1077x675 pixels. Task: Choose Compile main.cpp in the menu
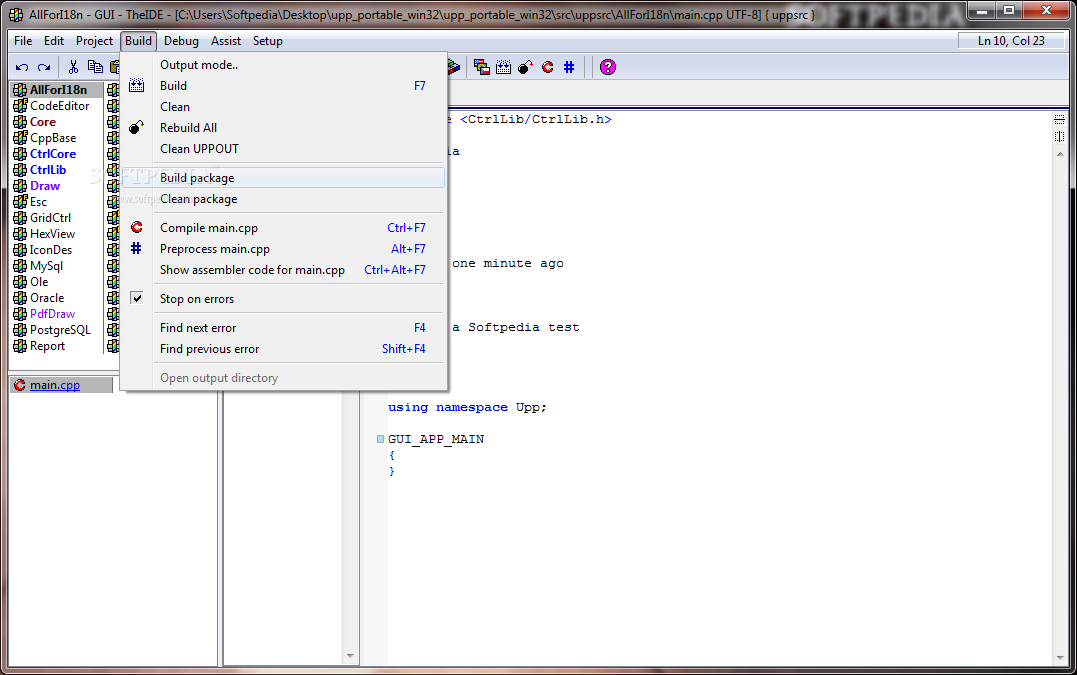coord(283,228)
